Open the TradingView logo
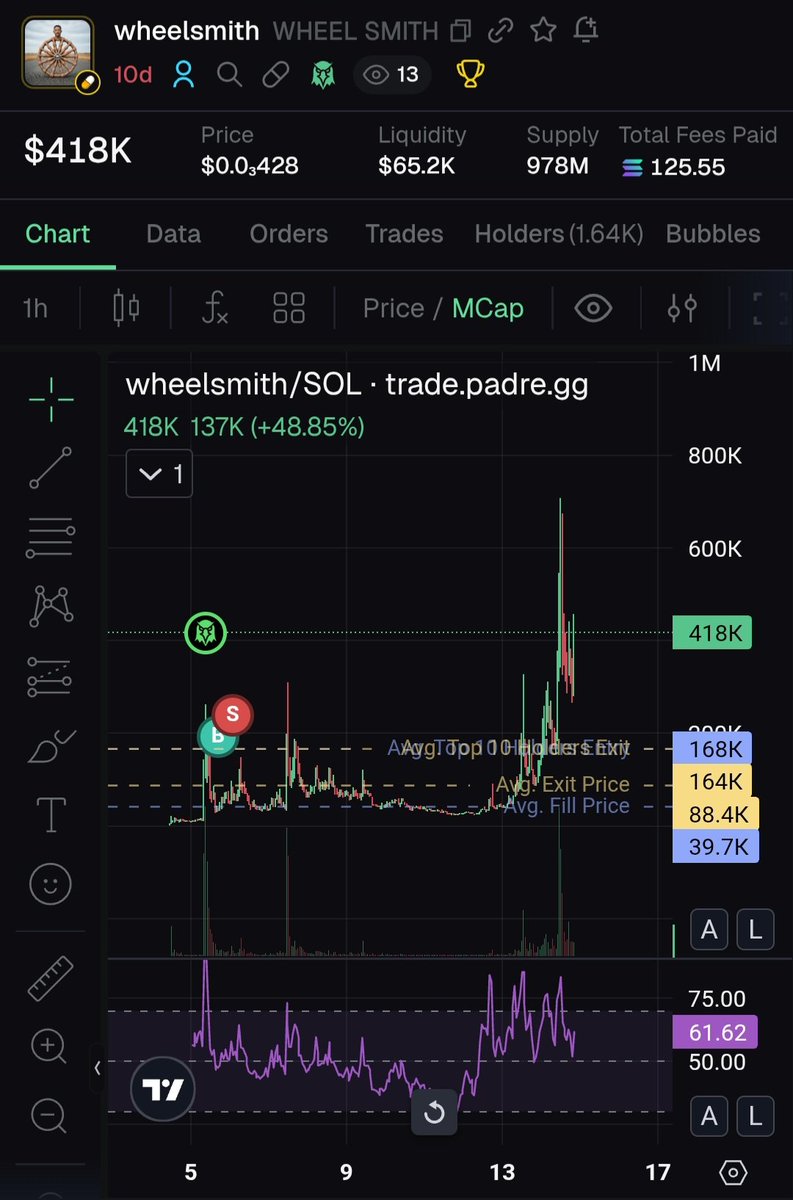 click(x=163, y=1090)
